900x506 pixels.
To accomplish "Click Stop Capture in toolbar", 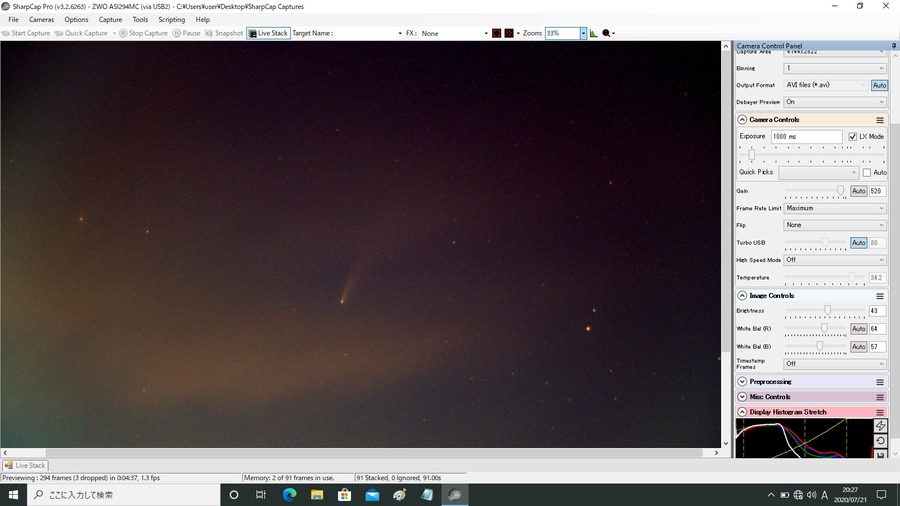I will point(143,33).
